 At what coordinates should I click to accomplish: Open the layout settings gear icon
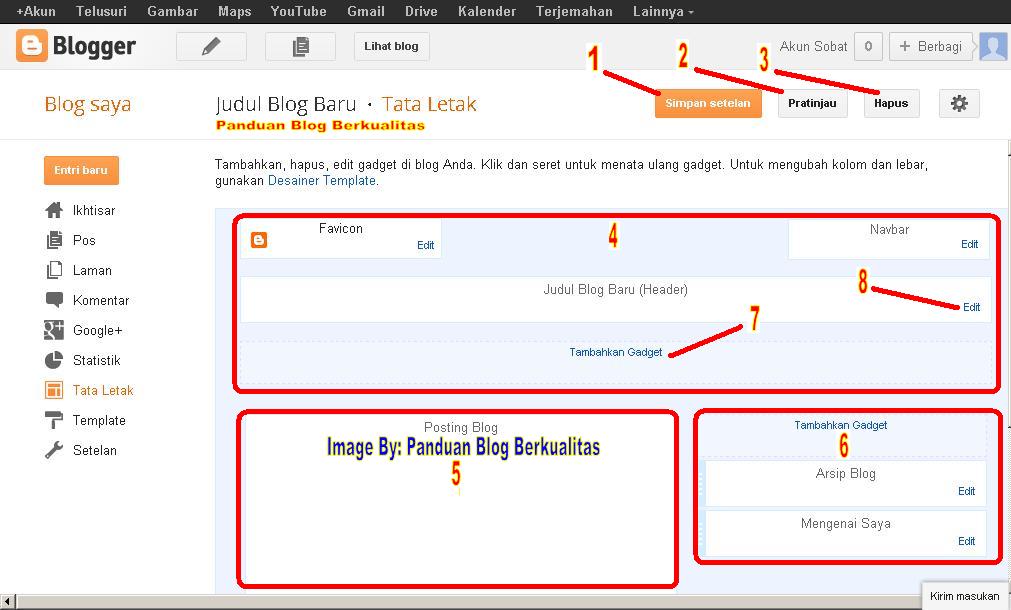click(958, 103)
